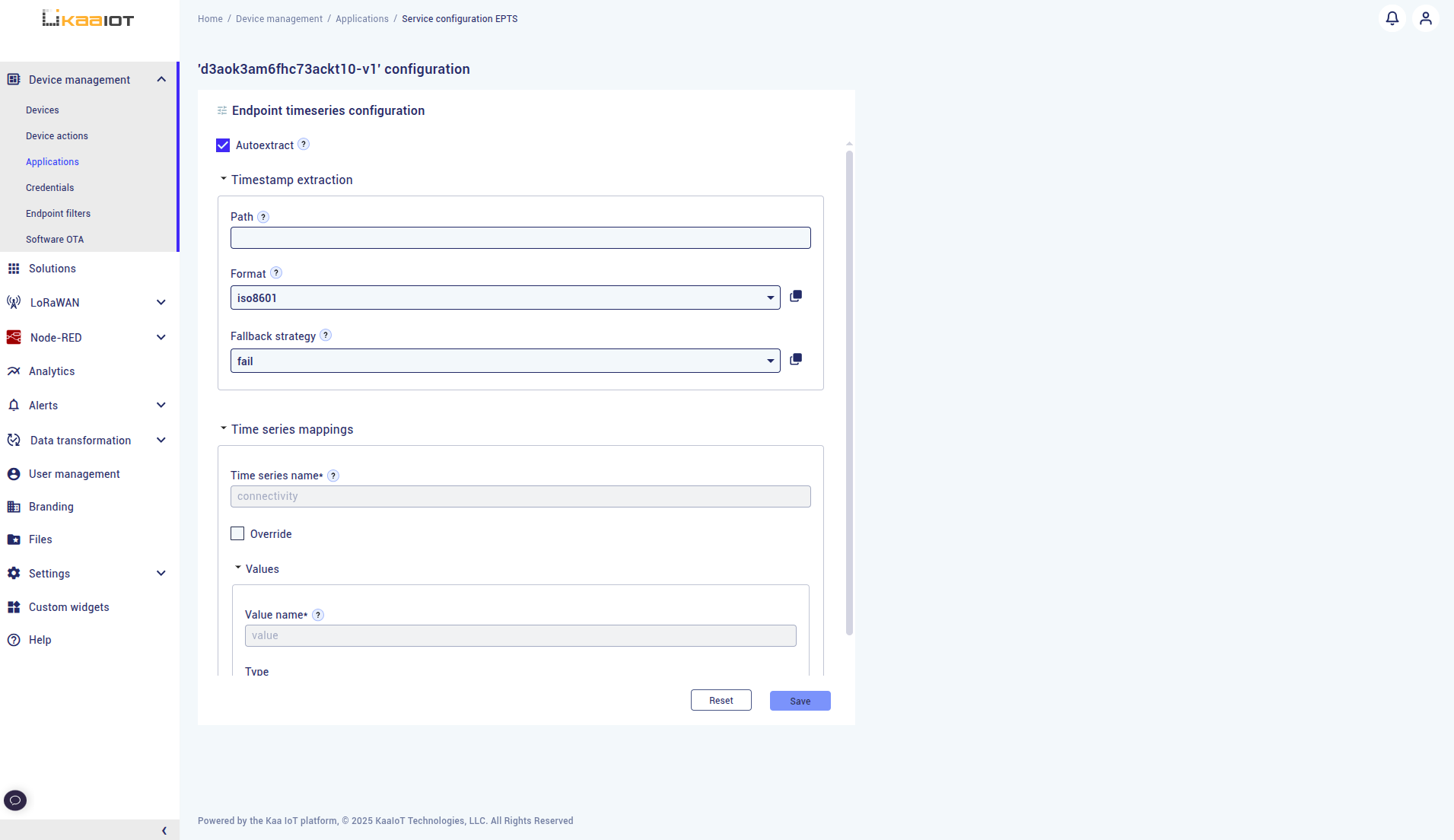The height and width of the screenshot is (840, 1454).
Task: Open the Node-RED section in sidebar
Action: [x=56, y=337]
